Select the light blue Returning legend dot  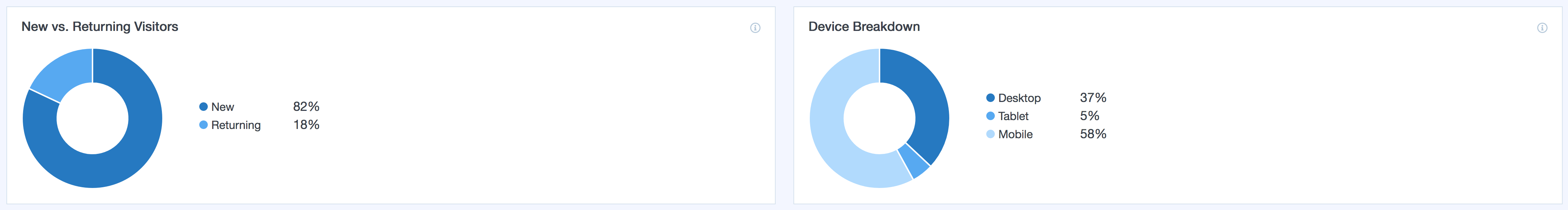[x=203, y=125]
